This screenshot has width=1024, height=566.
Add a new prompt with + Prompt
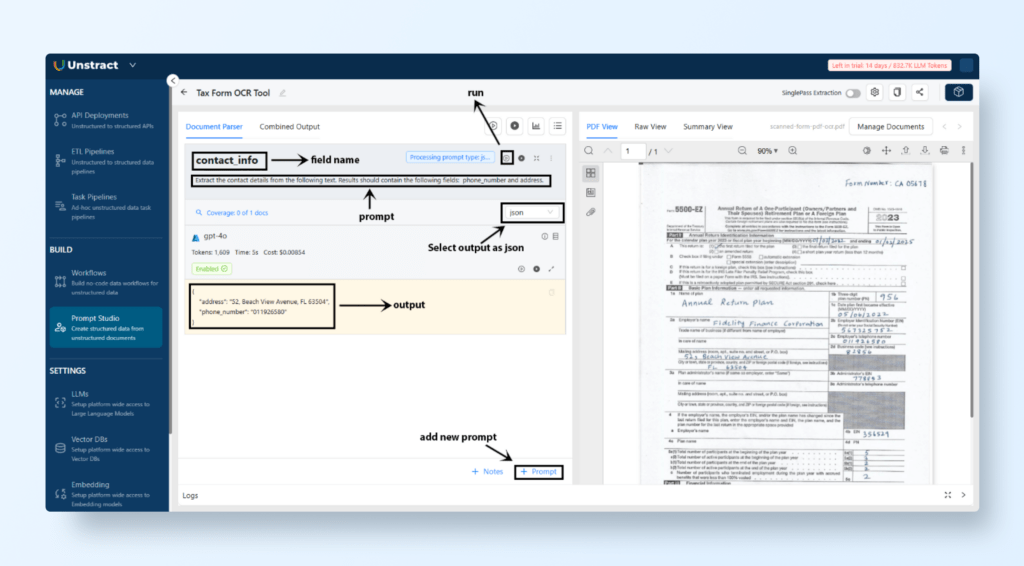[539, 471]
